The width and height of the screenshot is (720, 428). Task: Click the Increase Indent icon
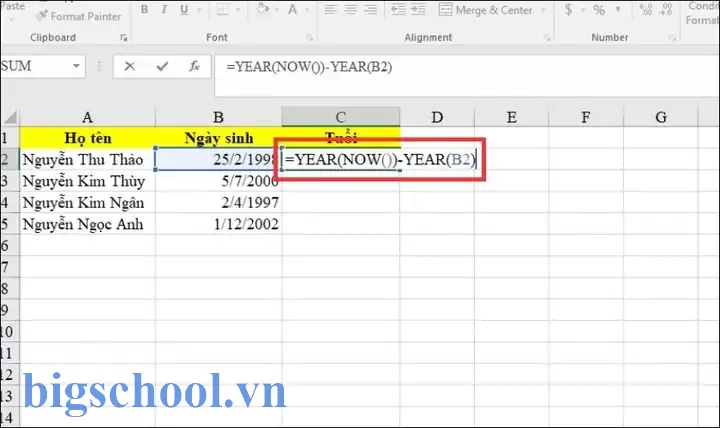click(418, 10)
